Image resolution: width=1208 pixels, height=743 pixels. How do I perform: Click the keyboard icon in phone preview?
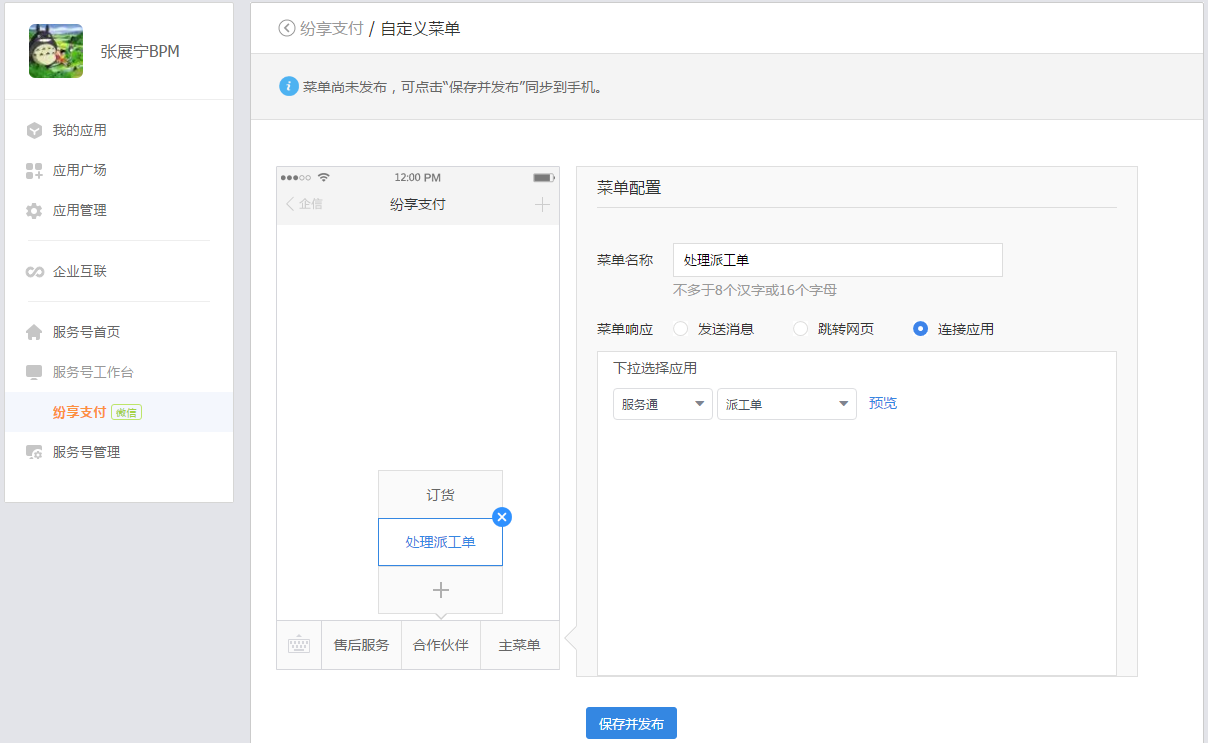pyautogui.click(x=299, y=645)
